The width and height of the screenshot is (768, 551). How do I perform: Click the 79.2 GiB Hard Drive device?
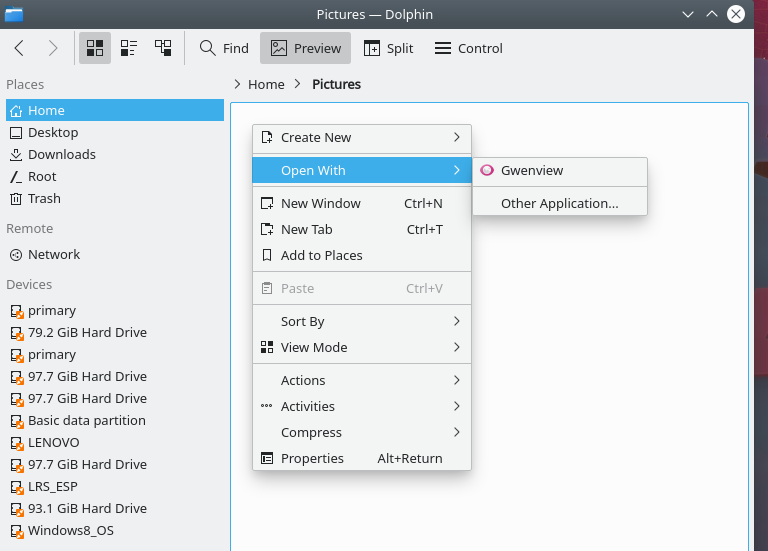pos(115,333)
